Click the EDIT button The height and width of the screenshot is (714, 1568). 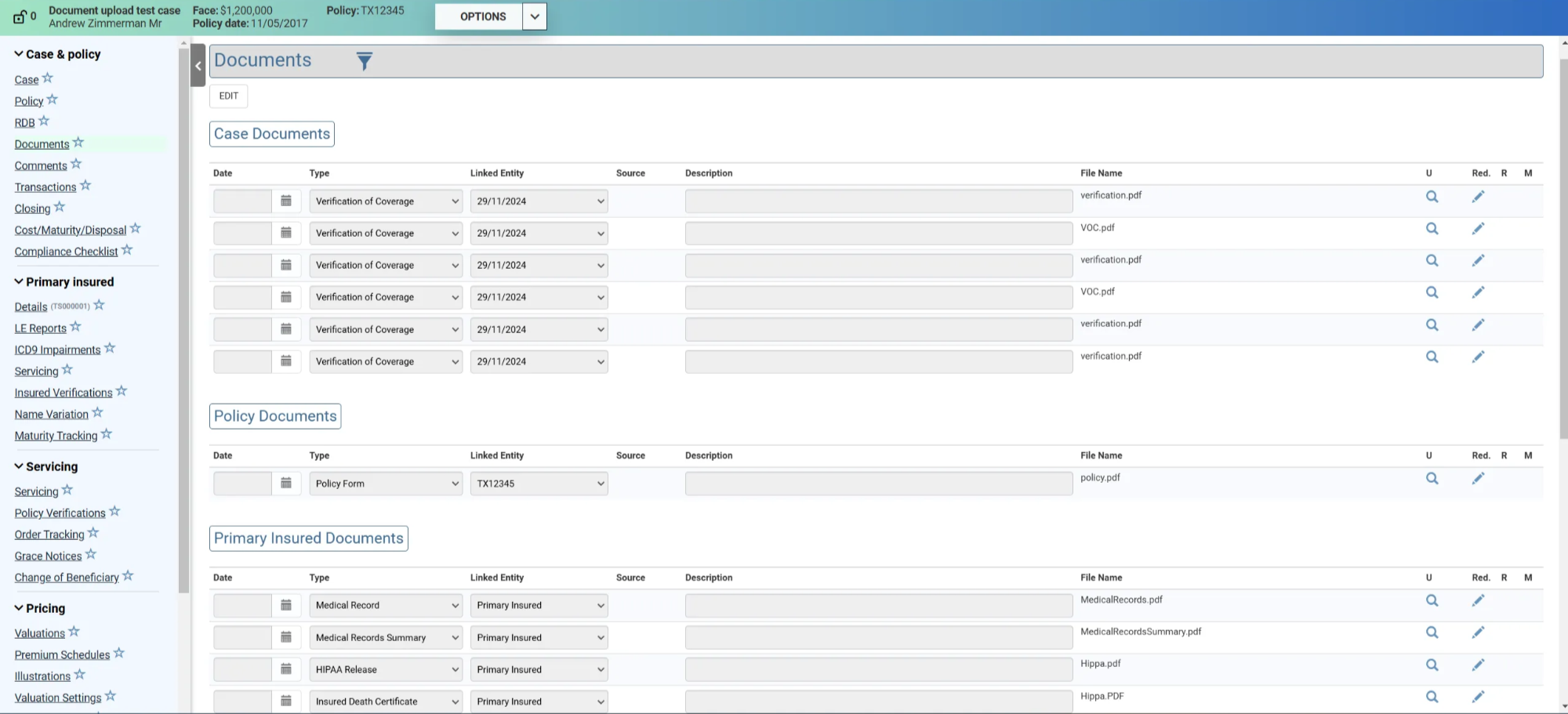(x=228, y=96)
